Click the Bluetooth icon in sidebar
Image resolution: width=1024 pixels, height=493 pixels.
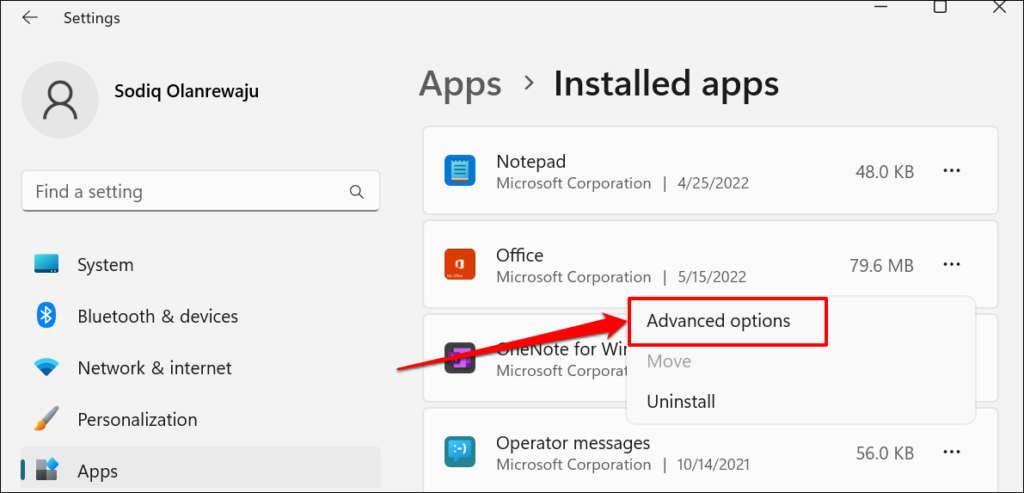pyautogui.click(x=46, y=316)
